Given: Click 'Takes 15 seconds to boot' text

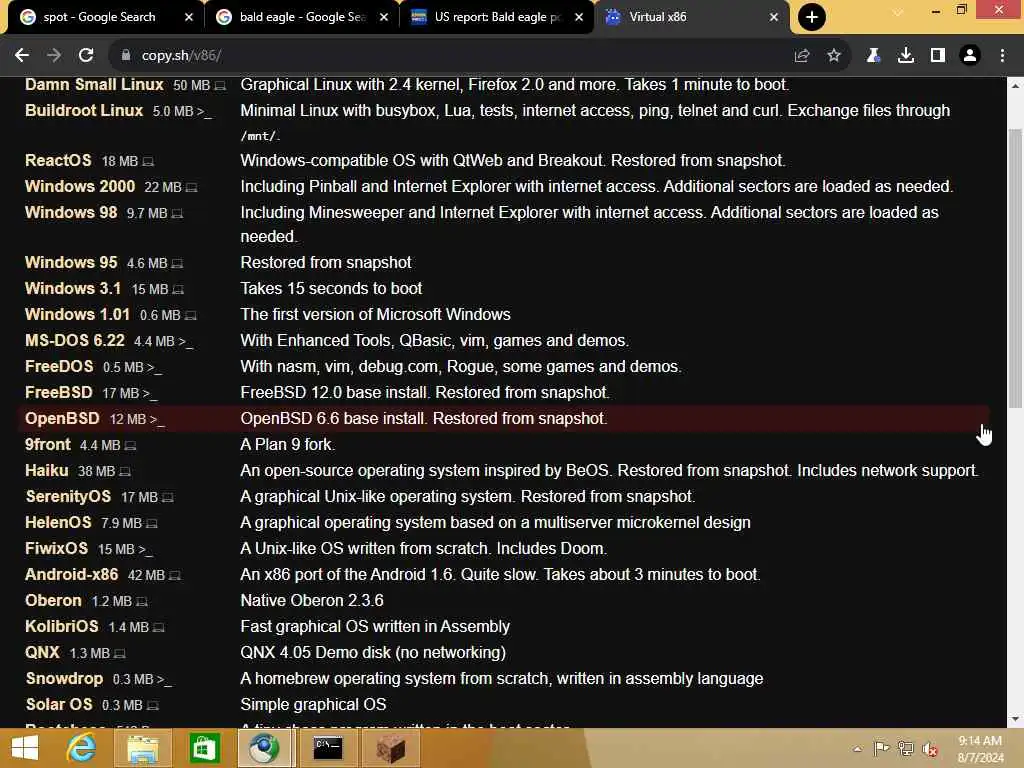Looking at the screenshot, I should pos(331,289).
